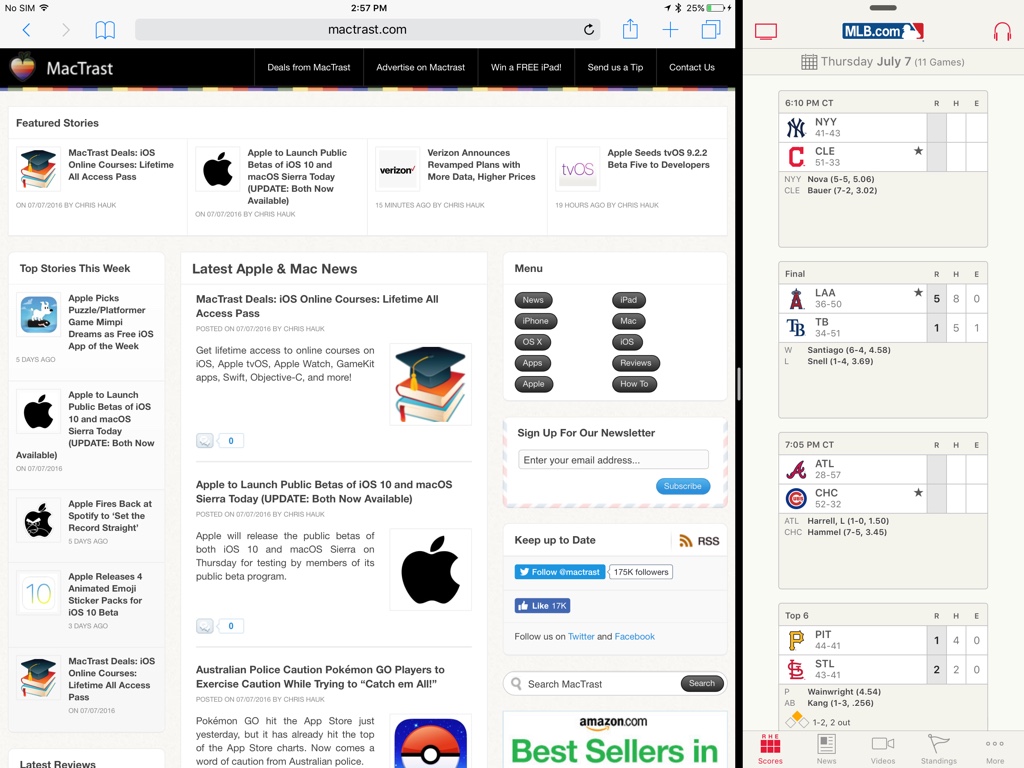Open calendar icon next to Thursday July 7
The height and width of the screenshot is (768, 1024).
click(x=809, y=62)
